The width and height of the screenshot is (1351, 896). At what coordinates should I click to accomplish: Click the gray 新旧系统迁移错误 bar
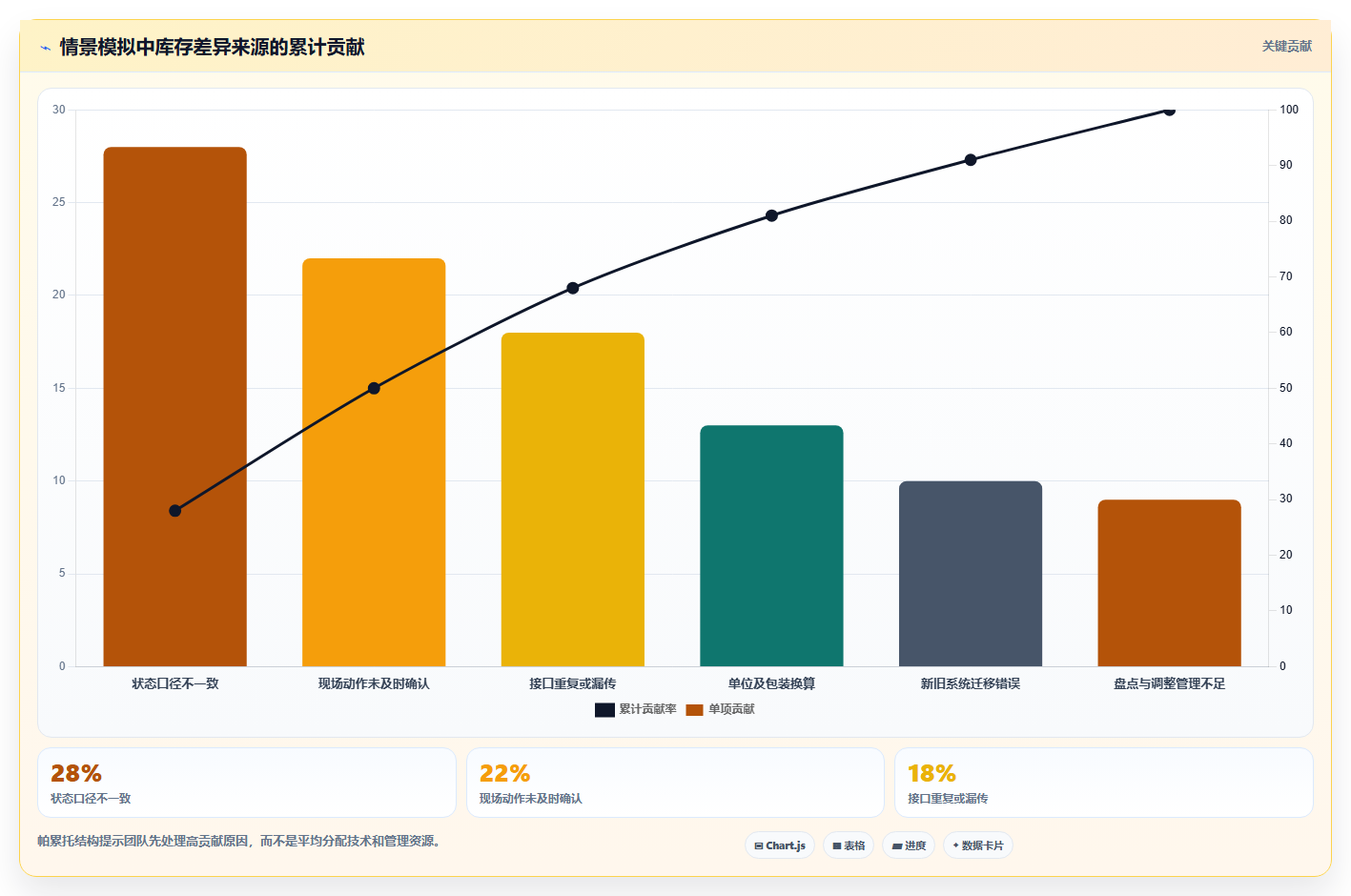click(971, 574)
